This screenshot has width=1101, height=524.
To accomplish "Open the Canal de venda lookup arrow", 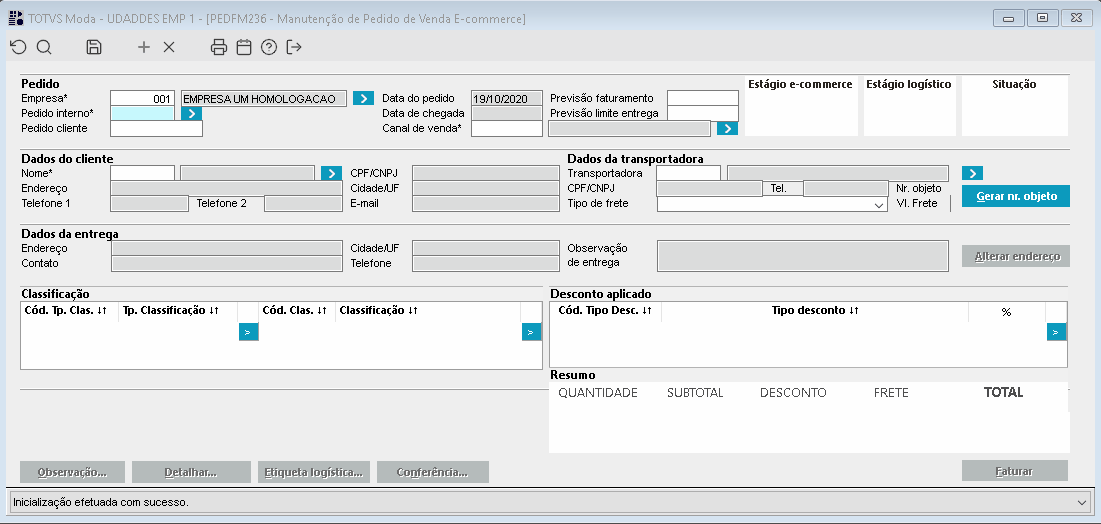I will [x=727, y=128].
